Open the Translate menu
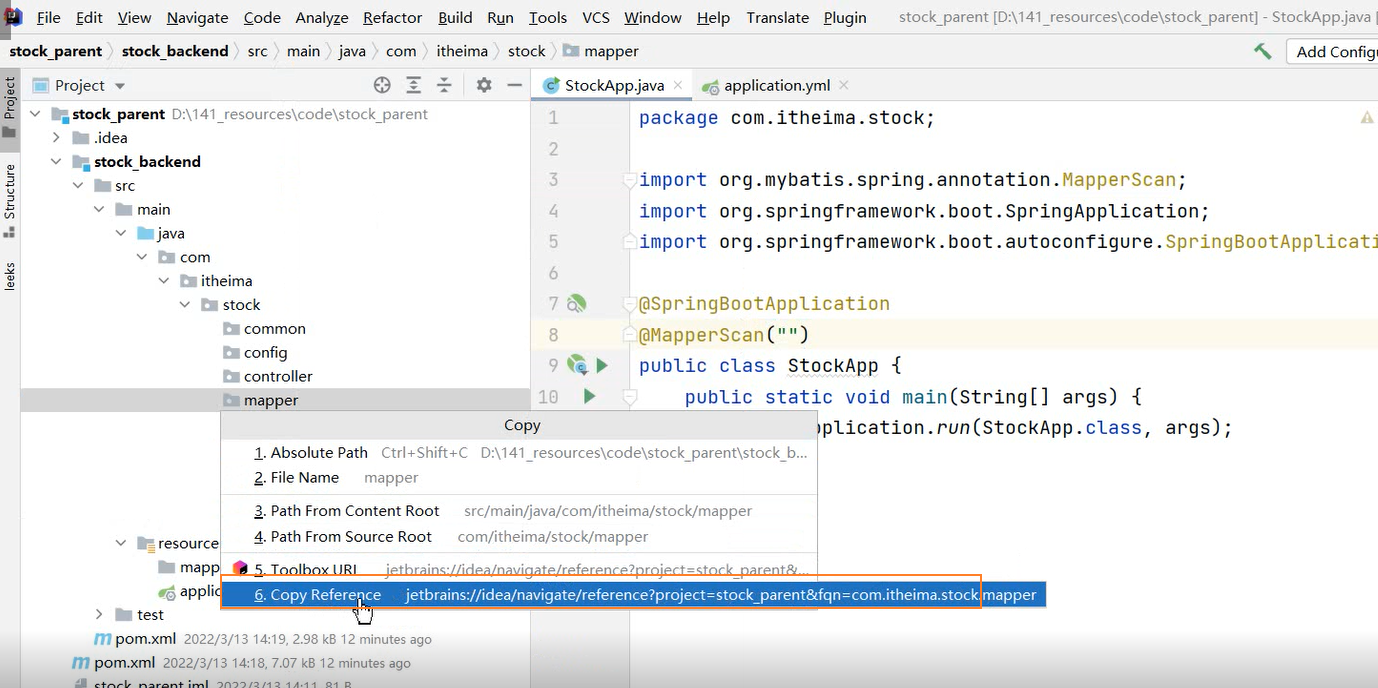 777,18
